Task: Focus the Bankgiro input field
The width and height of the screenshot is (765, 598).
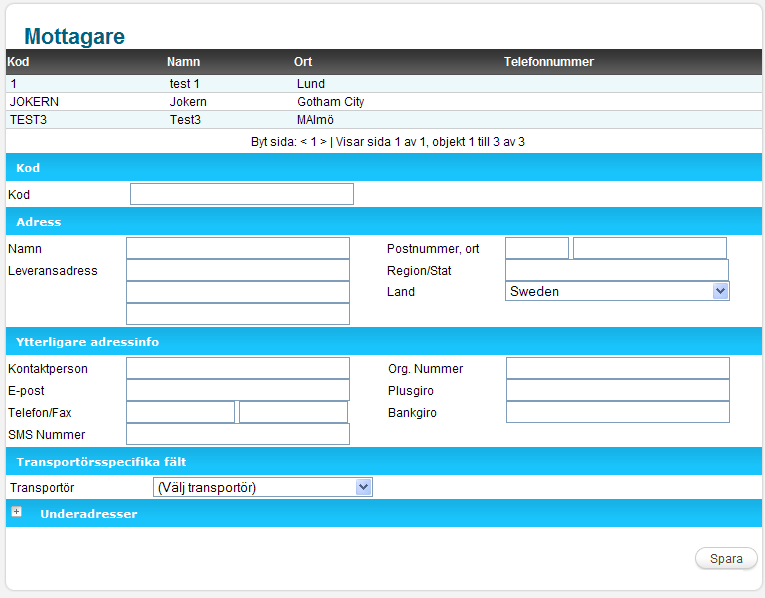Action: pyautogui.click(x=618, y=412)
